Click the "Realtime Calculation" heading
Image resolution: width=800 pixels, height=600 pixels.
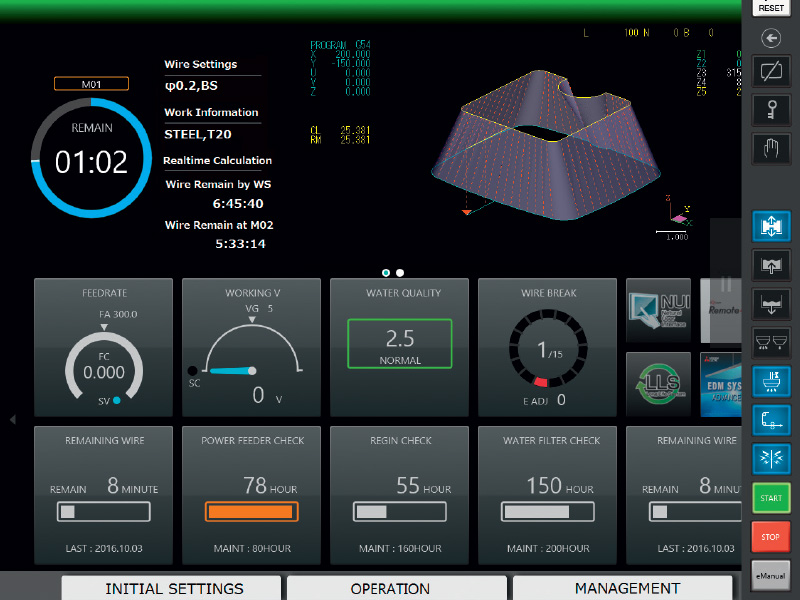tap(217, 160)
